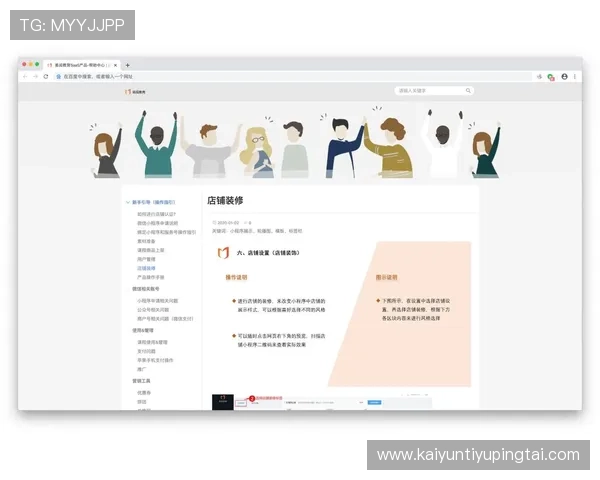Go back using the browser back arrow
600x480 pixels.
pos(25,77)
